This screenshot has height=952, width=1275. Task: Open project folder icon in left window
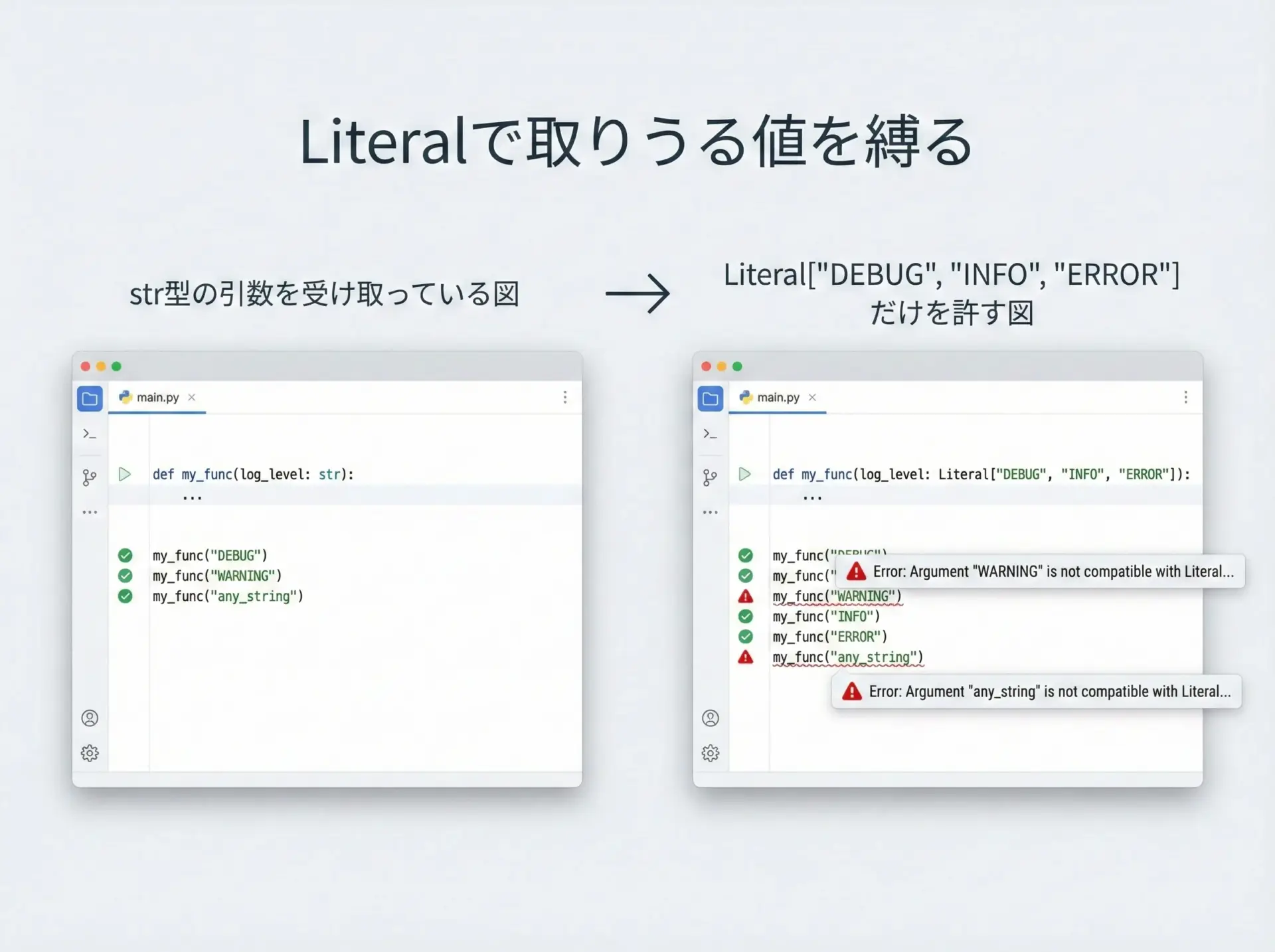pos(90,398)
